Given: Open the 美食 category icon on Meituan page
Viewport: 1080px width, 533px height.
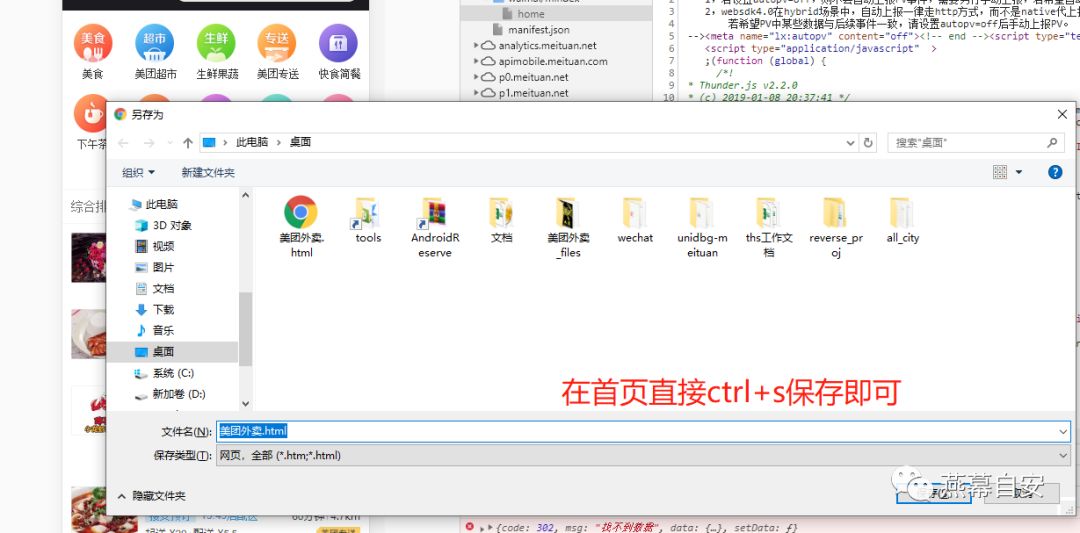Looking at the screenshot, I should click(x=92, y=43).
